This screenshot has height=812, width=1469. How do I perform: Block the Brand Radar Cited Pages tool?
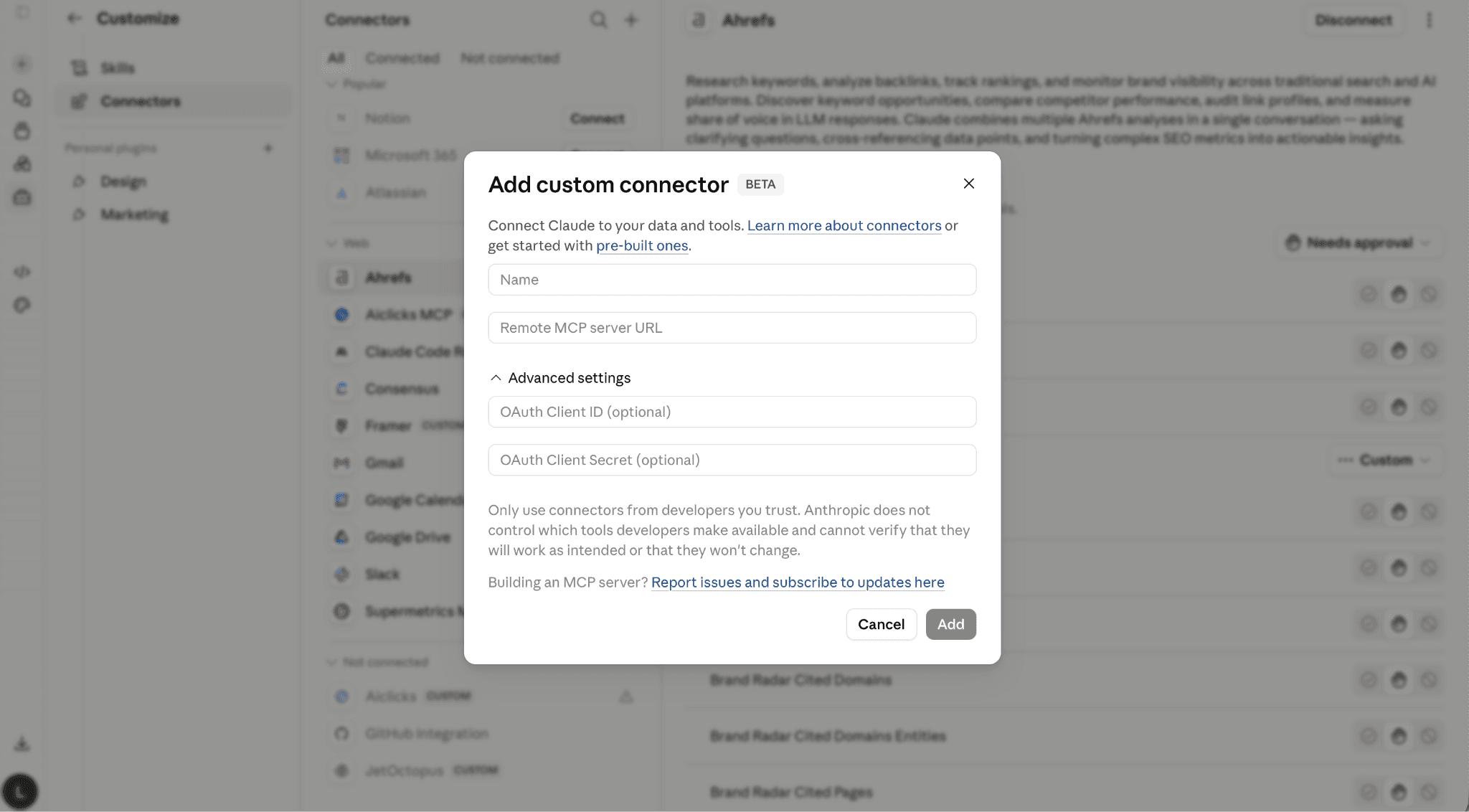(x=1429, y=793)
